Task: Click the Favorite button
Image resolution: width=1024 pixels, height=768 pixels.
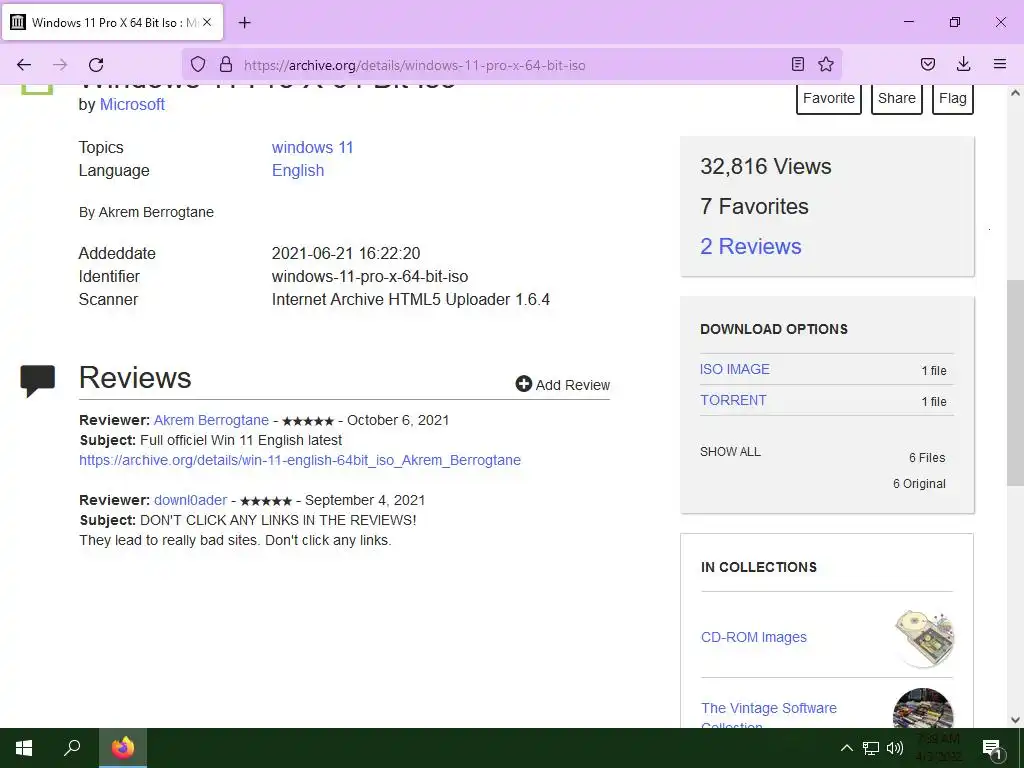Action: (829, 99)
